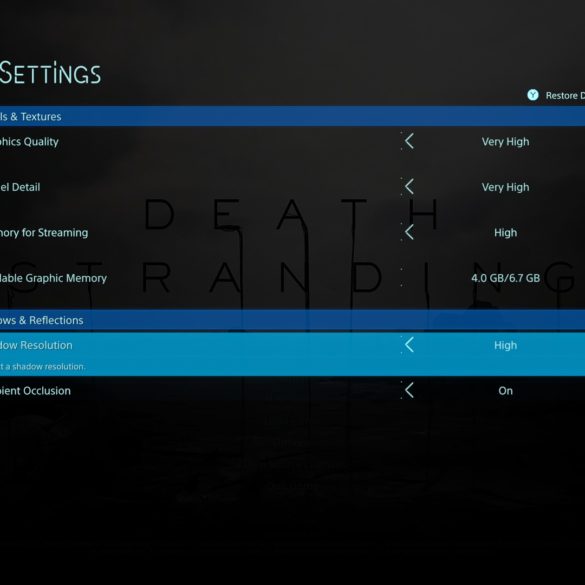Click the On value of Ambient Occlusion
This screenshot has height=585, width=585.
coord(506,391)
